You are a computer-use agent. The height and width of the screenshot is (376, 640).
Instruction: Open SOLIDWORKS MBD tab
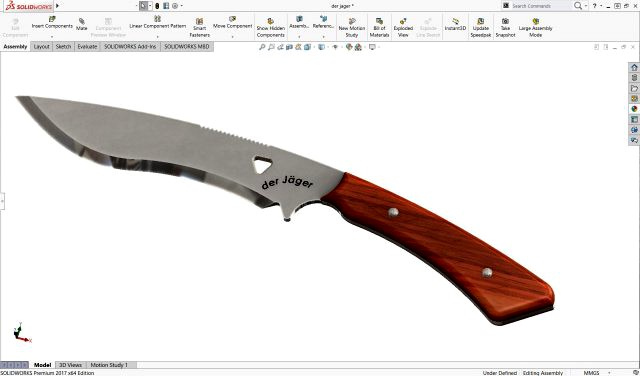187,47
